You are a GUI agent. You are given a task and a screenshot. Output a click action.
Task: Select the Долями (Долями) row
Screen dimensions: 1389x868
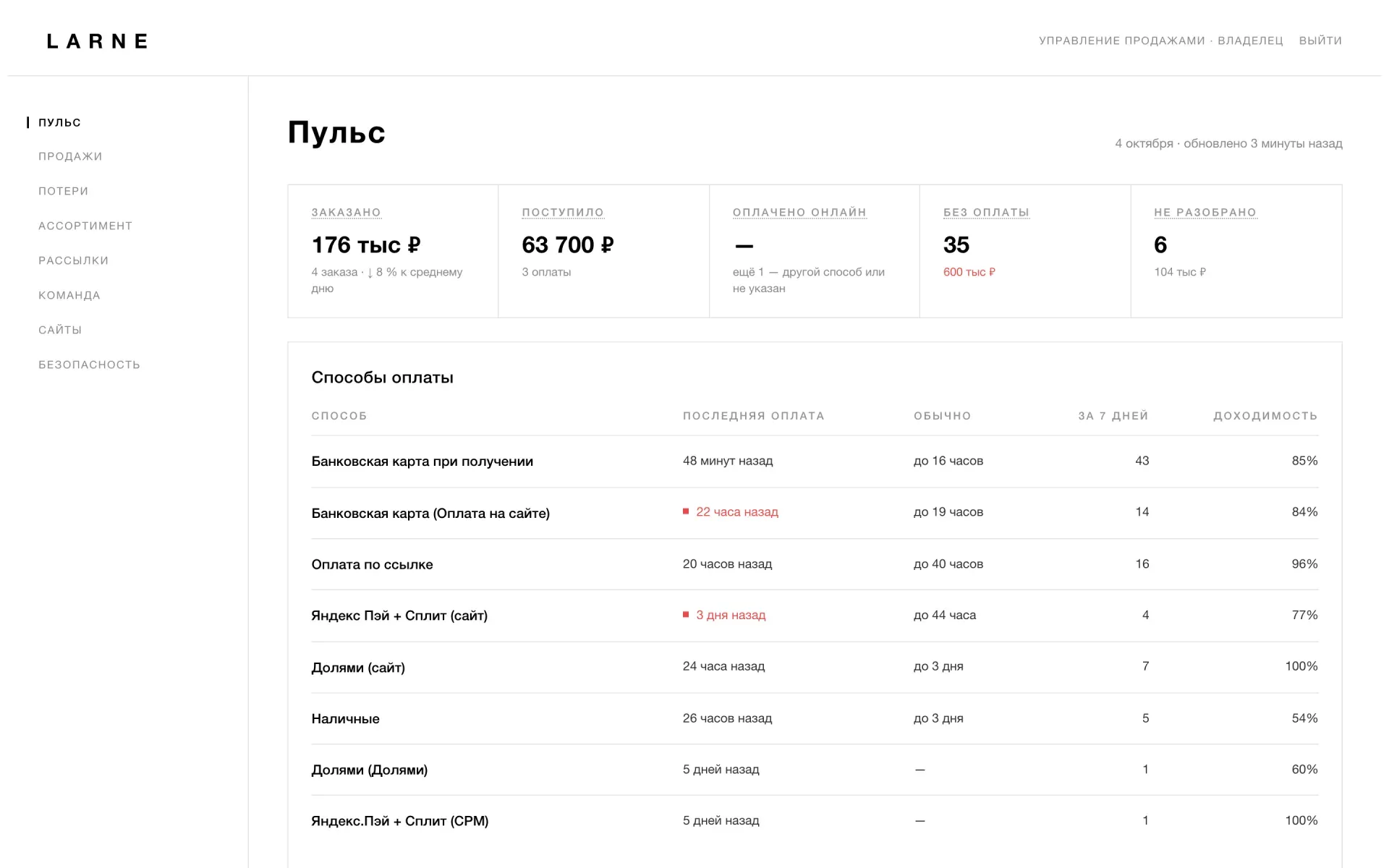pos(815,770)
